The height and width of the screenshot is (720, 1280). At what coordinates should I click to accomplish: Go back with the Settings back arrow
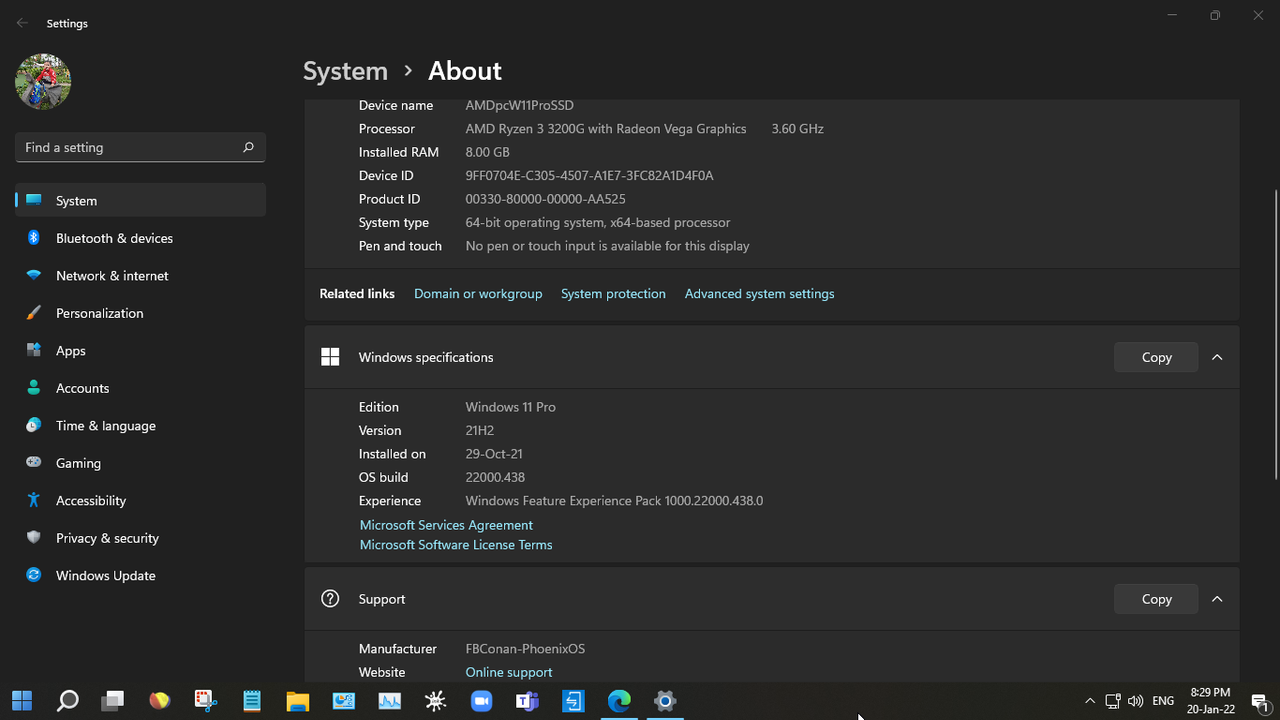[22, 23]
